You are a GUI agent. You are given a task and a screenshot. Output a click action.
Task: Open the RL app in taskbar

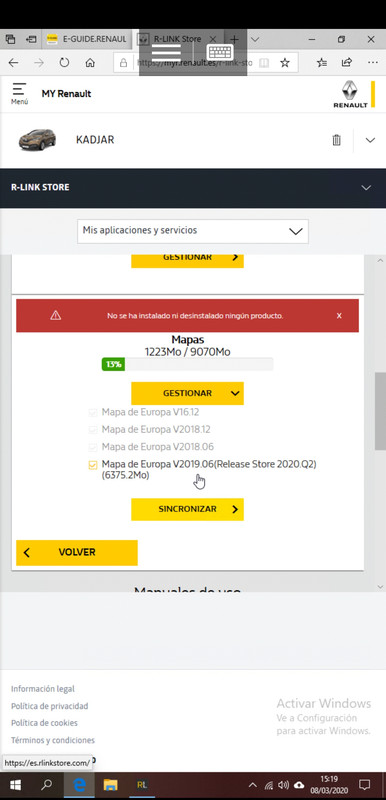click(142, 785)
